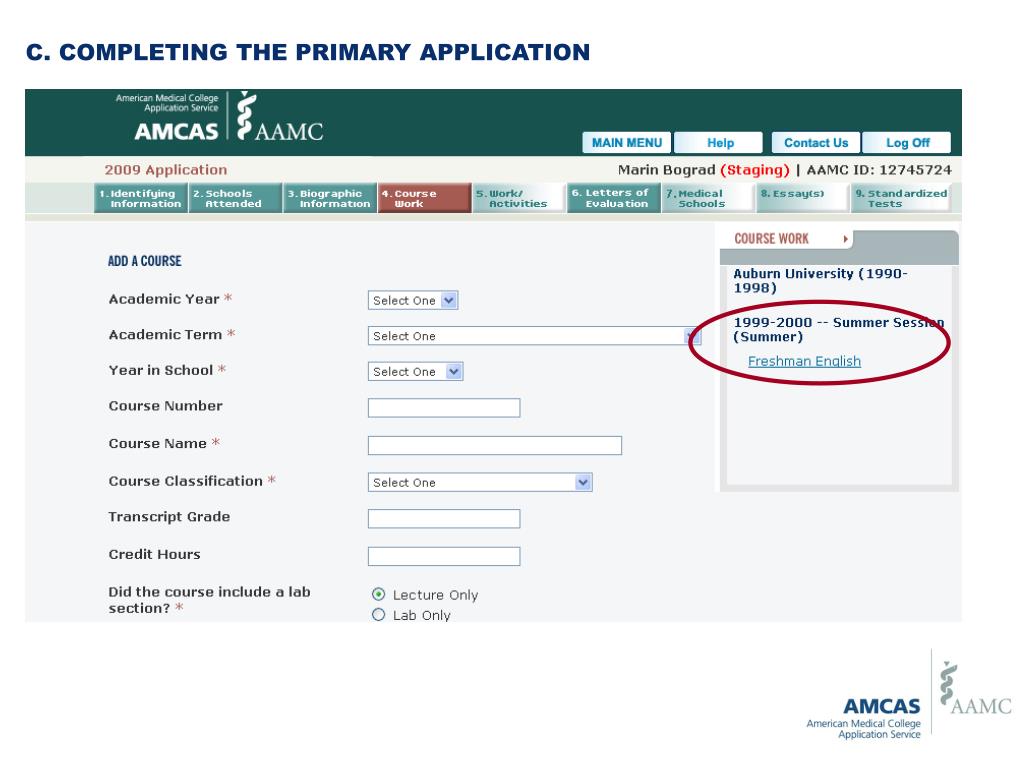Click the Course Work panel arrow icon
1024x768 pixels.
pyautogui.click(x=845, y=239)
